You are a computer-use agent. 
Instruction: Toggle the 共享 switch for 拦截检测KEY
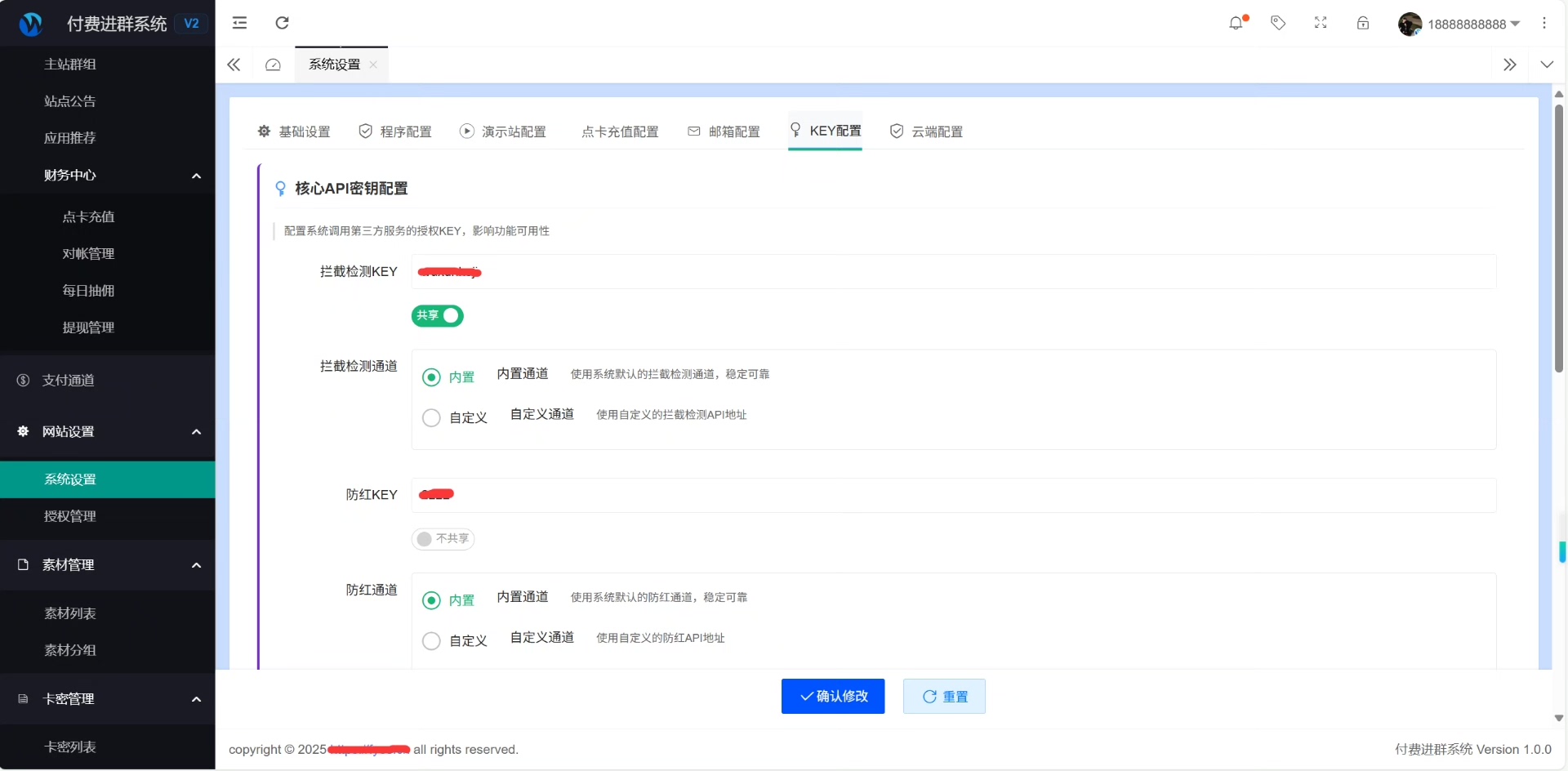pos(438,316)
